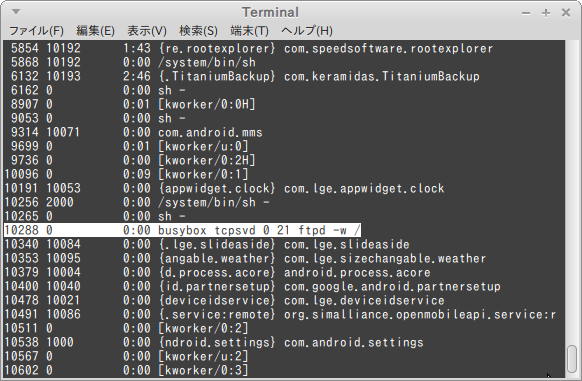Click the [kworker/0:3] last line
The width and height of the screenshot is (582, 381).
coord(126,370)
